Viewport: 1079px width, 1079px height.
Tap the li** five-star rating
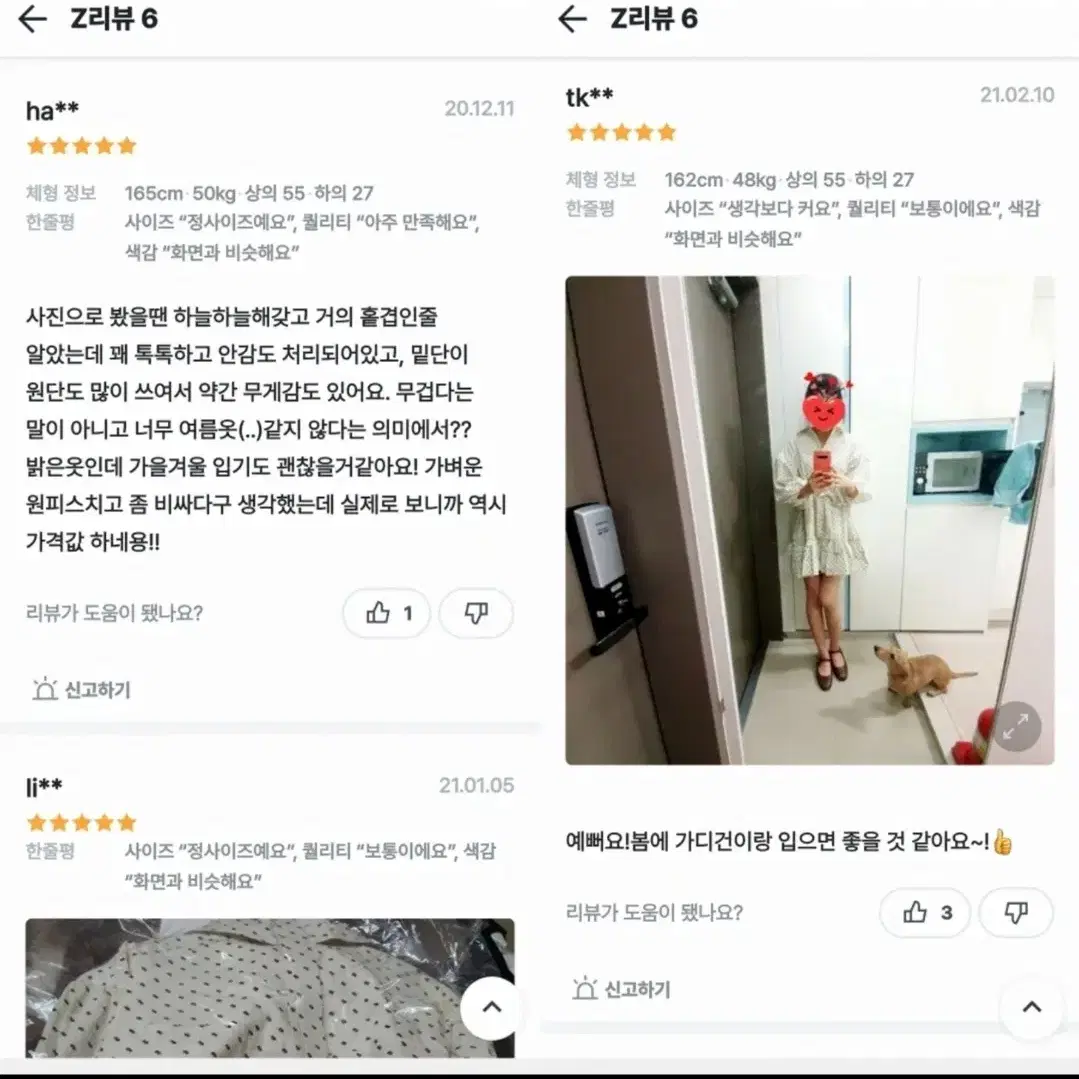tap(81, 822)
